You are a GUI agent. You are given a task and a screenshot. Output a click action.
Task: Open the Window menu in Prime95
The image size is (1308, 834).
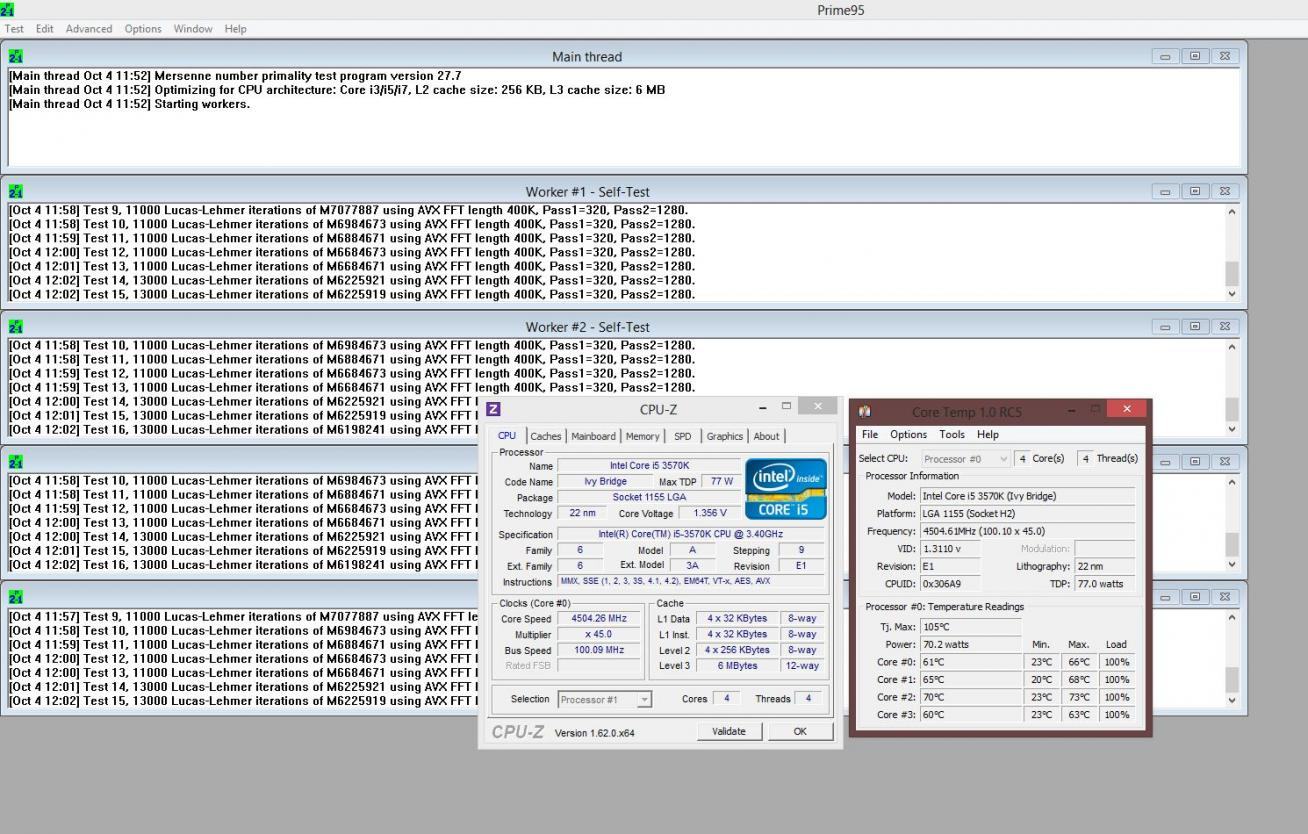click(x=193, y=29)
